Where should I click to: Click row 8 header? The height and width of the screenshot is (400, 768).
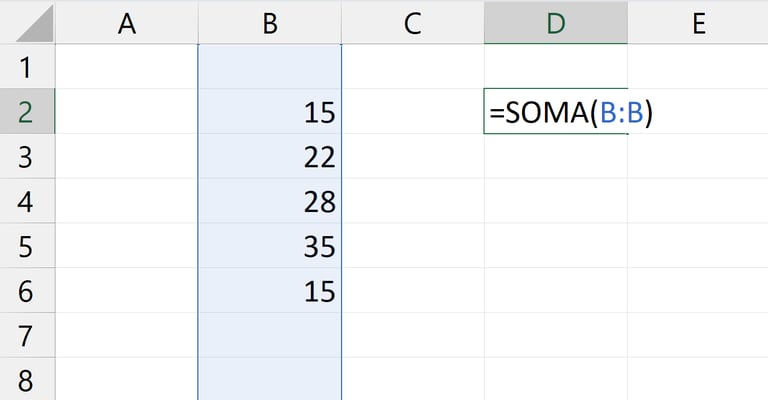pyautogui.click(x=27, y=379)
